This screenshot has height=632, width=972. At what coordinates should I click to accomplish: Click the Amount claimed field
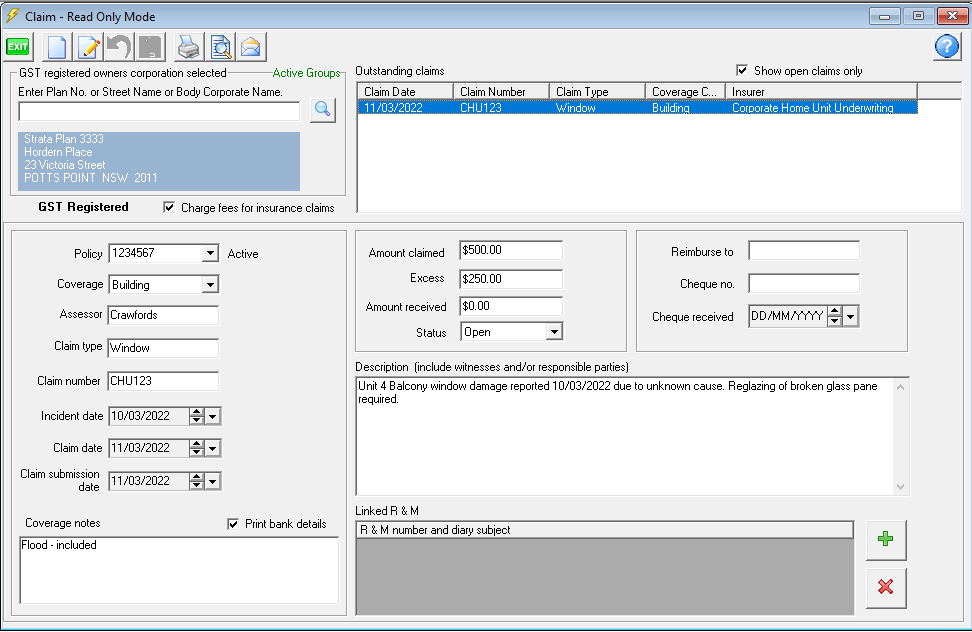click(510, 250)
